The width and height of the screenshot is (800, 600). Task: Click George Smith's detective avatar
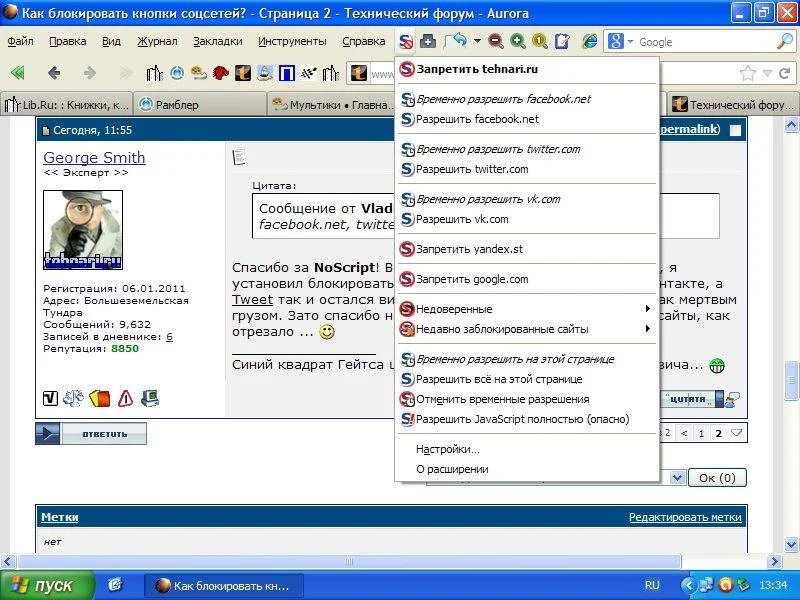click(x=83, y=230)
